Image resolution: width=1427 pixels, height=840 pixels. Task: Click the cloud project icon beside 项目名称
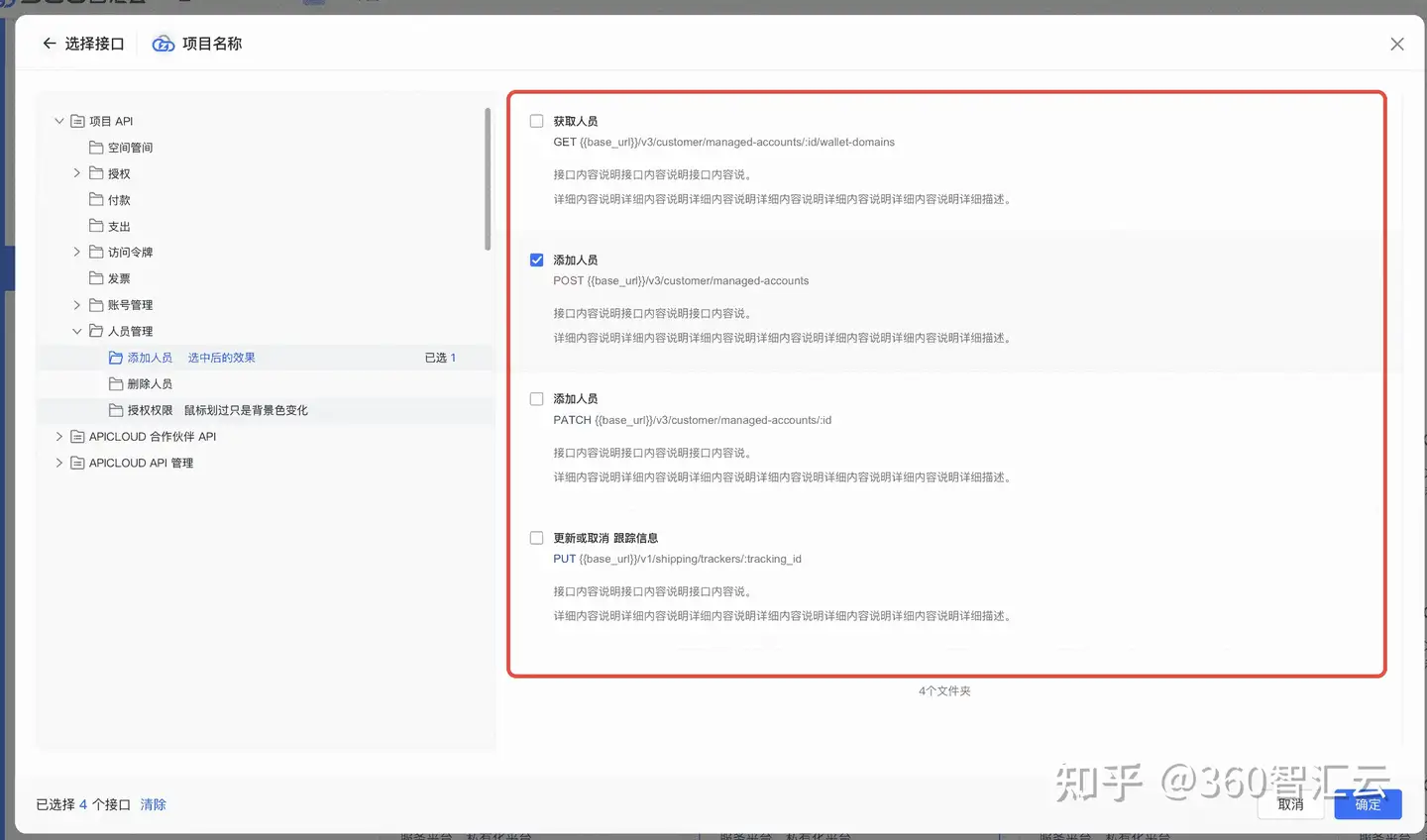tap(163, 44)
